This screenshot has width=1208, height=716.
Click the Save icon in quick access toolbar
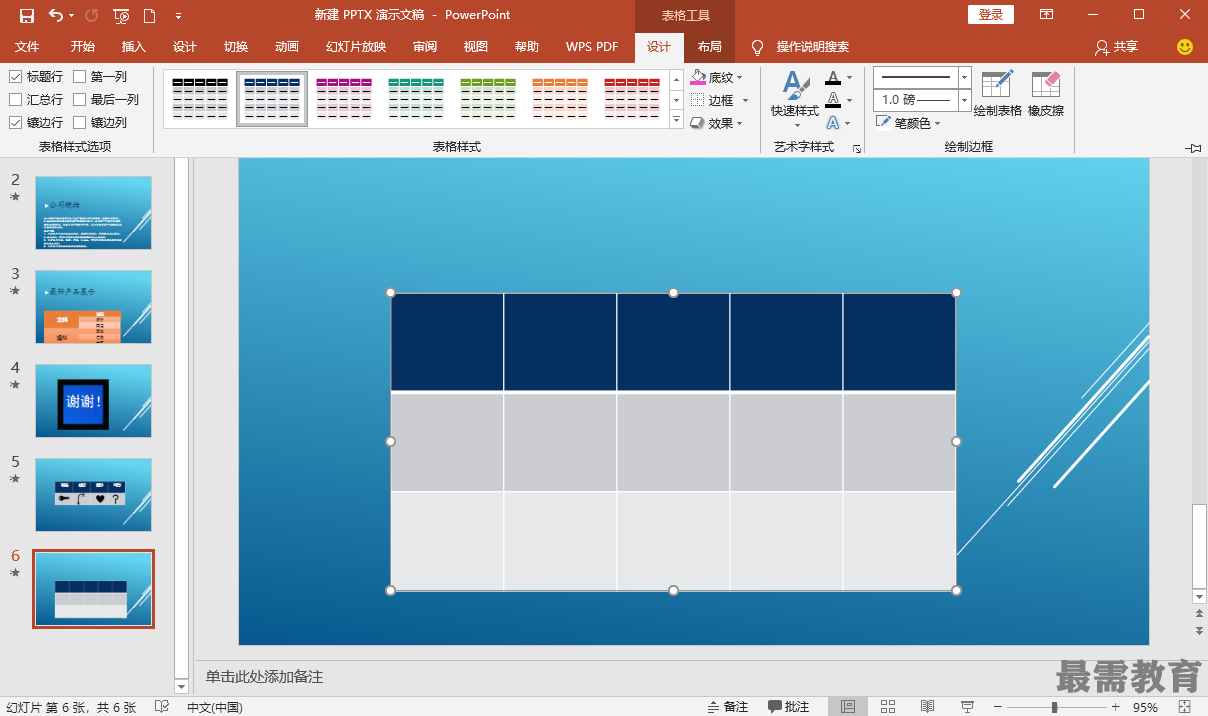point(27,15)
